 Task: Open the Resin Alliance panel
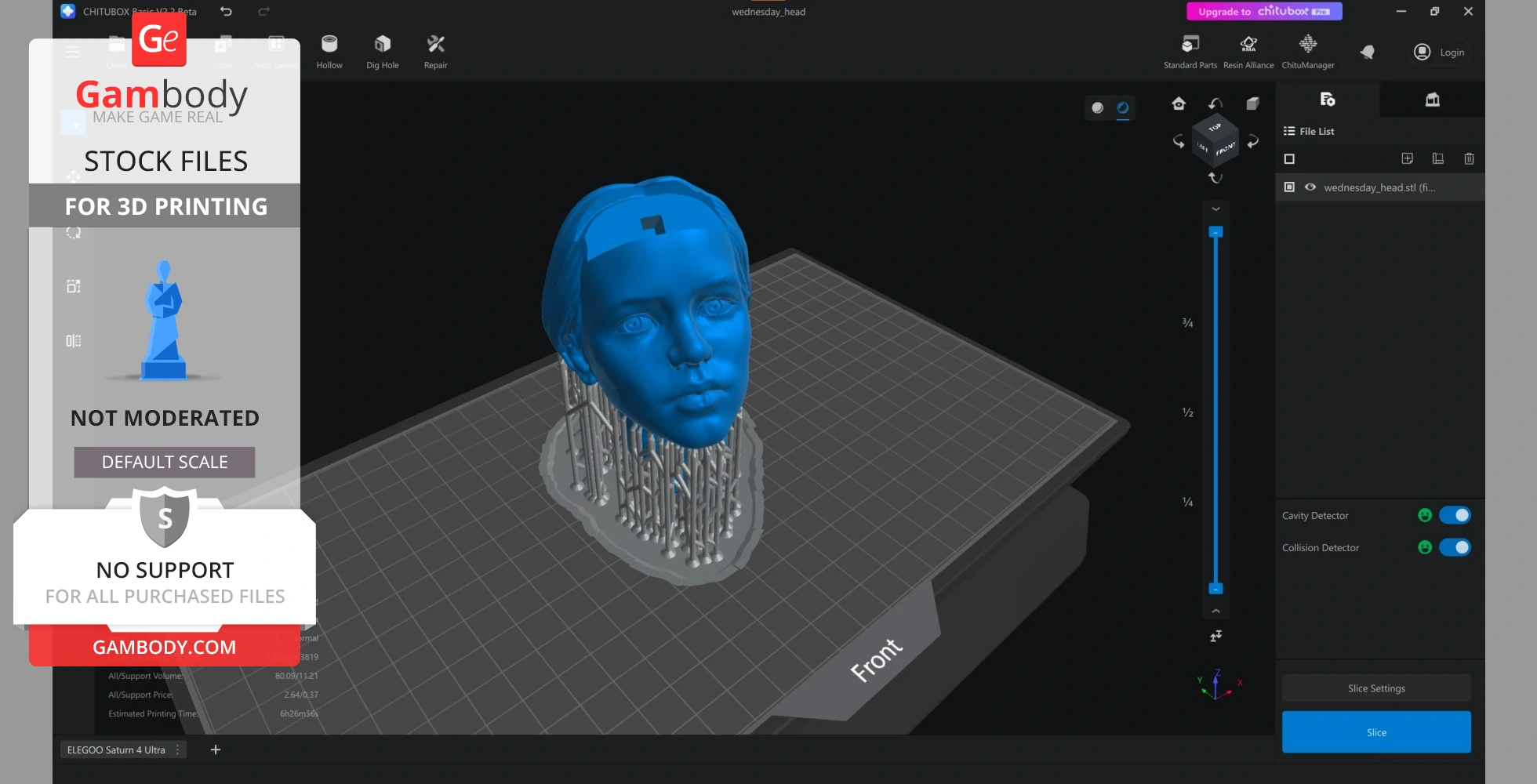pyautogui.click(x=1248, y=52)
